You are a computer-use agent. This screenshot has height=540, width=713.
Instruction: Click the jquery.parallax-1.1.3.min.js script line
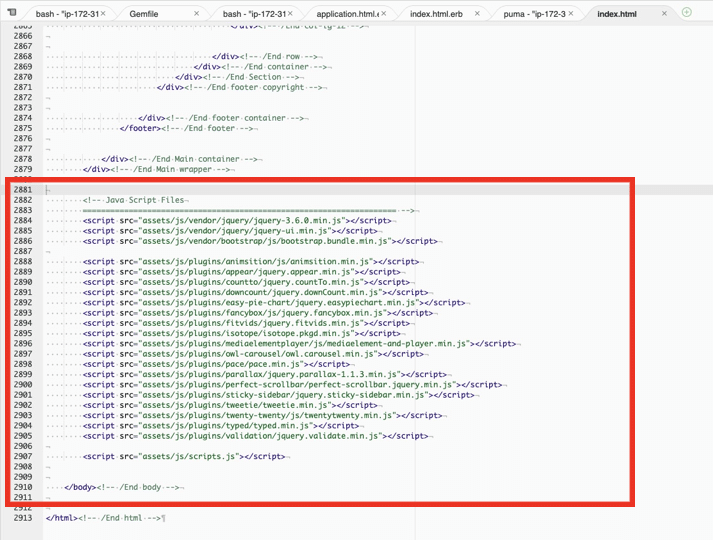(x=265, y=375)
